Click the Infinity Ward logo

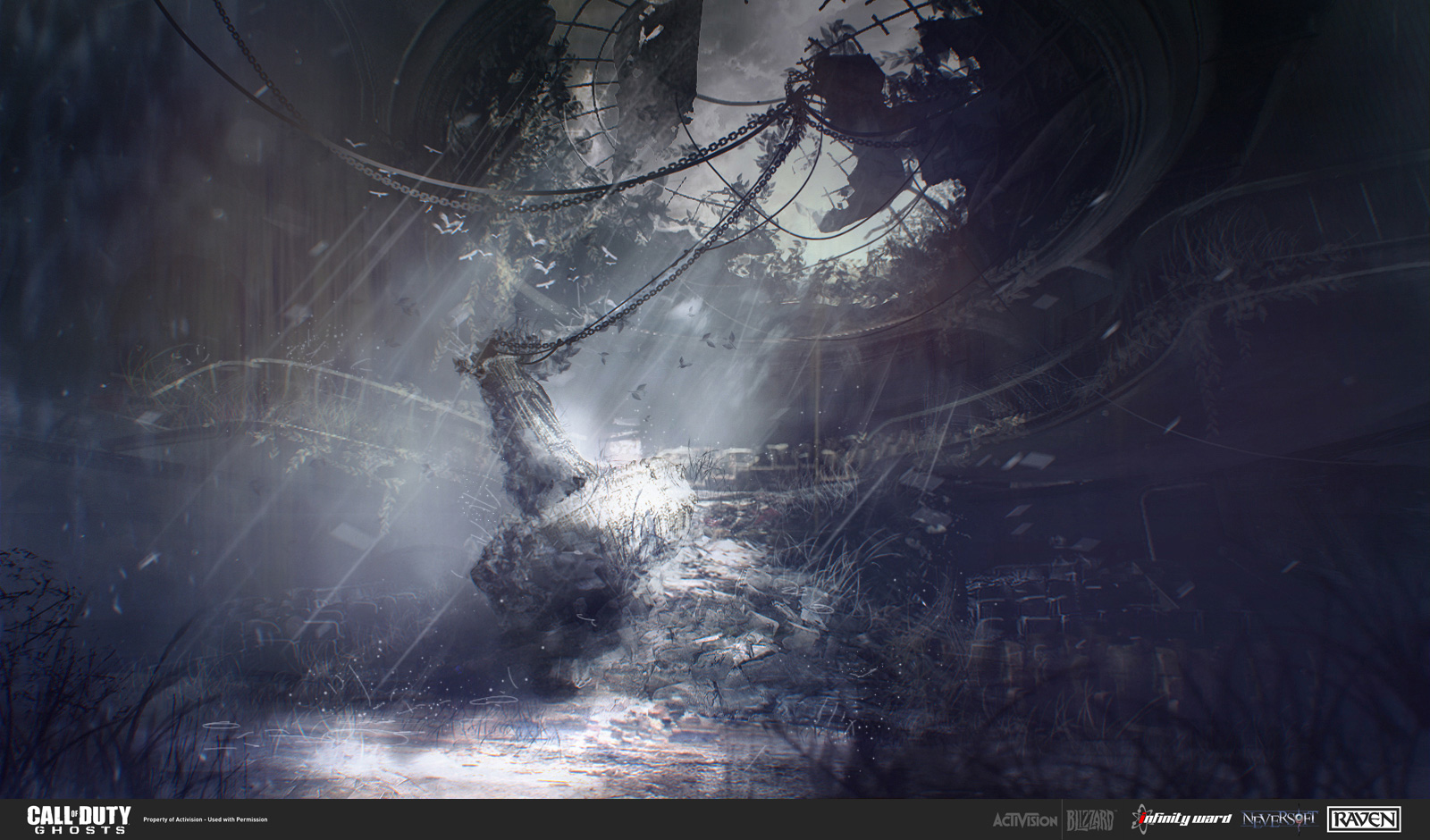[x=1180, y=819]
